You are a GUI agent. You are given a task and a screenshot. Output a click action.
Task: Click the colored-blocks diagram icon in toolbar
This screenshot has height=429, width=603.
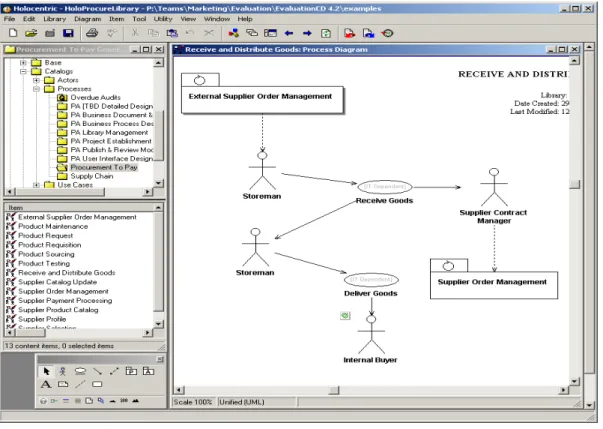point(233,33)
